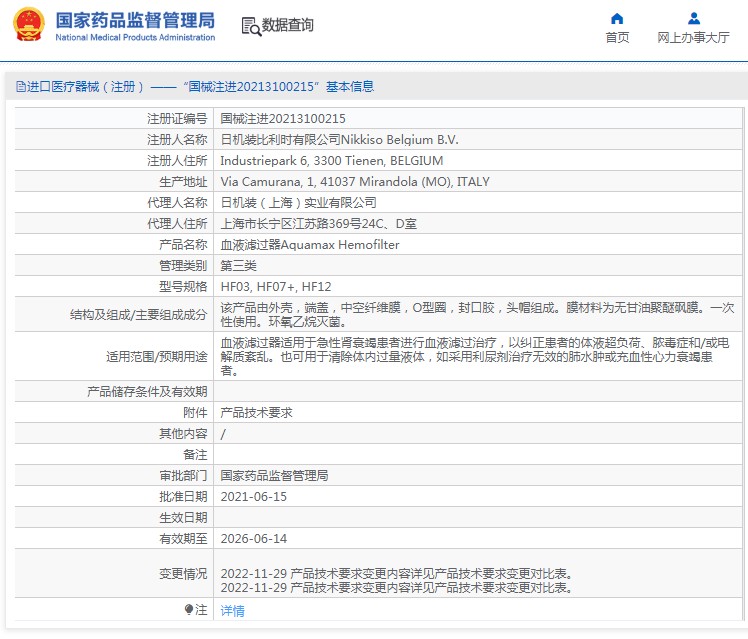The width and height of the screenshot is (748, 639).
Task: Click the lightbulb icon beside 注
Action: click(x=189, y=610)
